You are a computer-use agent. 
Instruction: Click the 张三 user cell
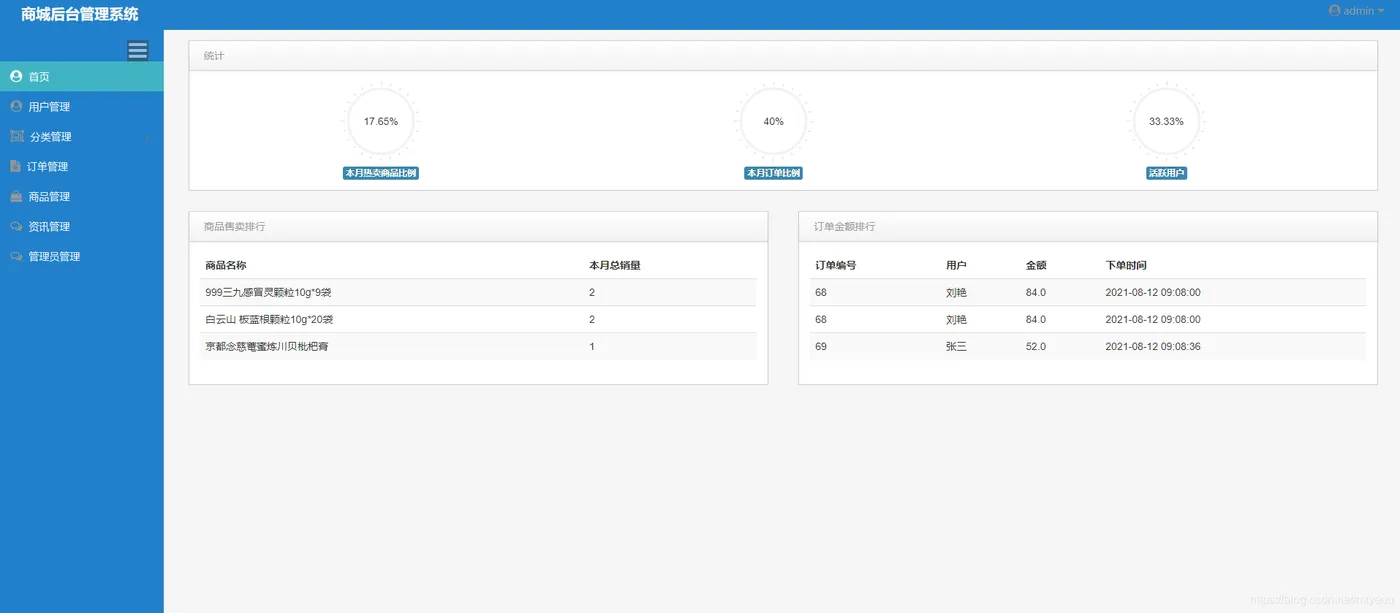pos(957,346)
